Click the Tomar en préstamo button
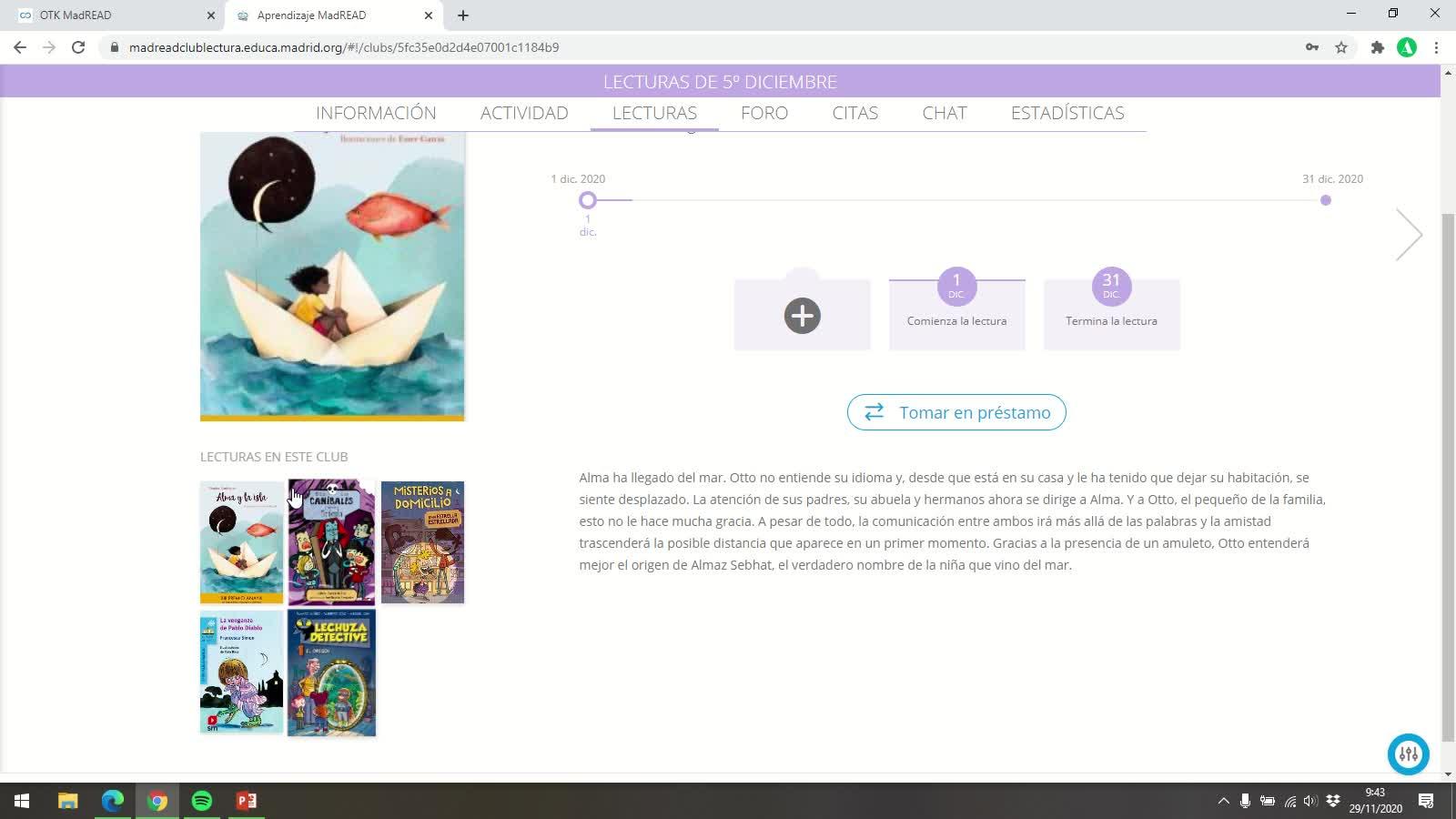This screenshot has width=1456, height=819. point(956,412)
